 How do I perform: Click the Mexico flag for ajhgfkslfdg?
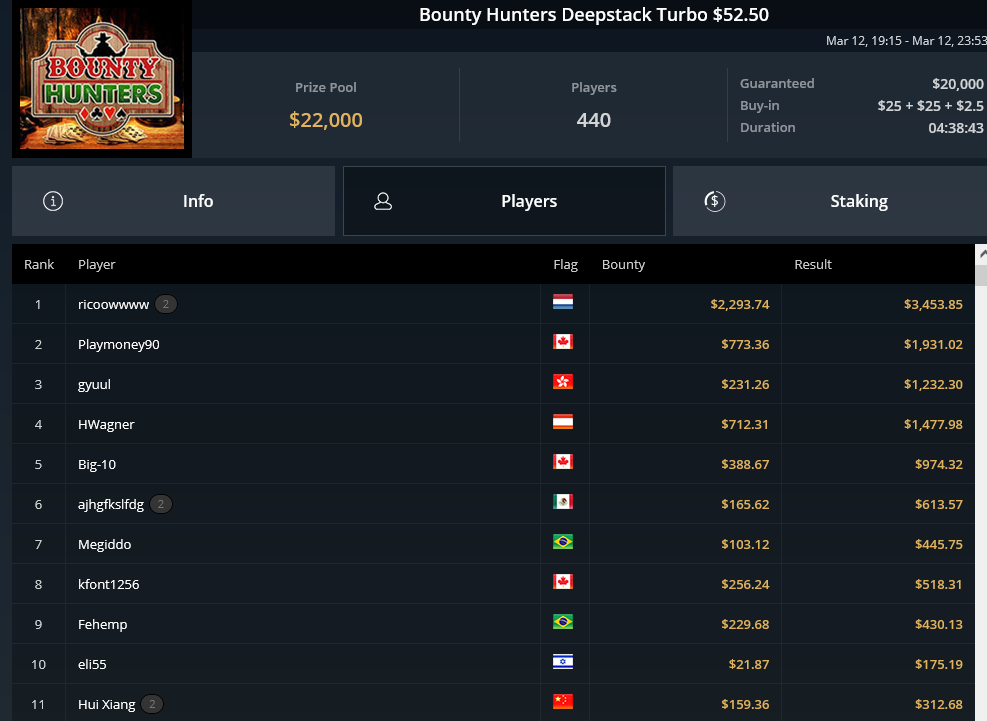pos(563,501)
